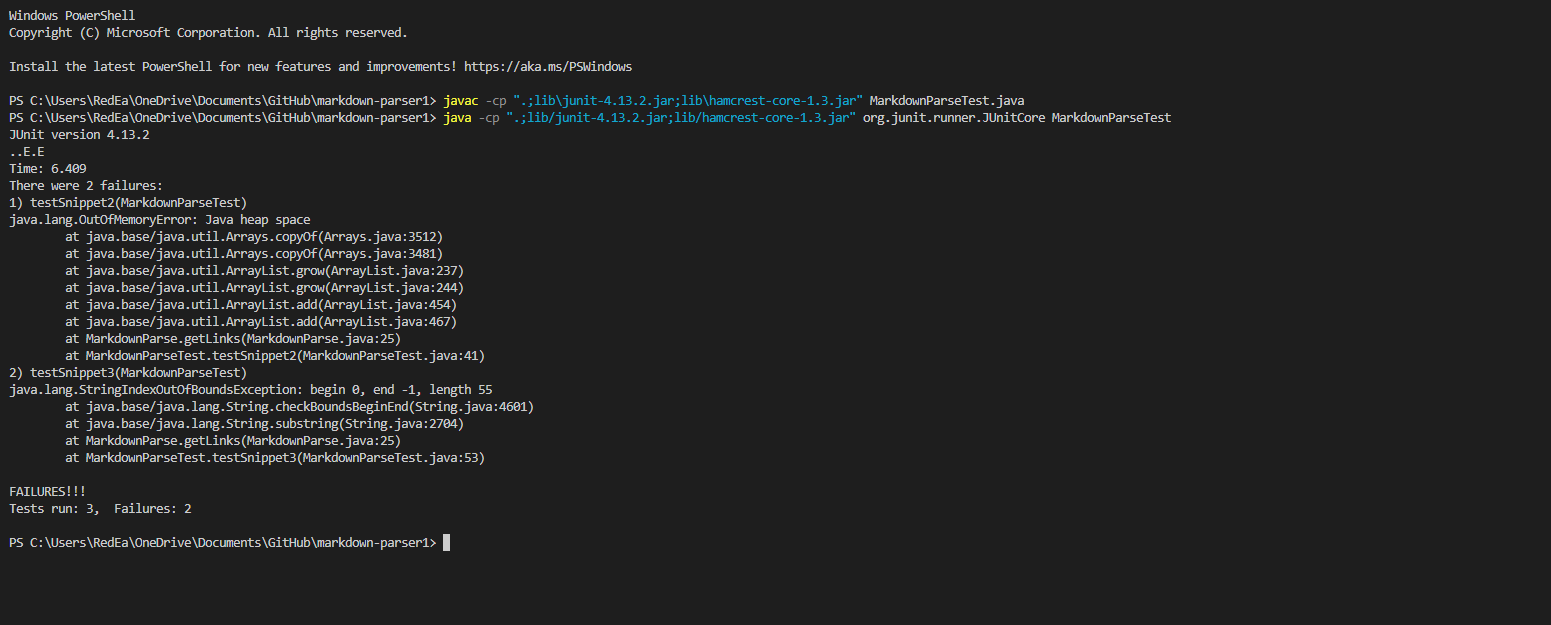The image size is (1551, 625).
Task: Click the testSnippet3 failure heading
Action: (x=130, y=372)
